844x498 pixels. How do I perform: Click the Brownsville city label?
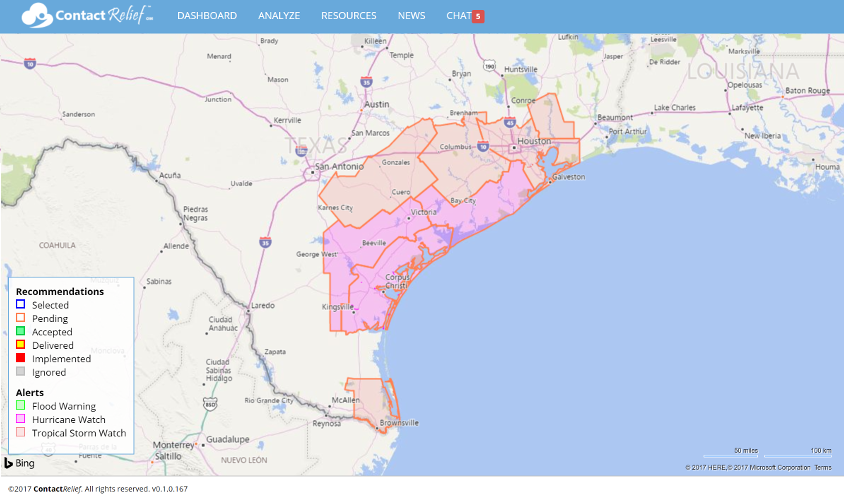[399, 423]
